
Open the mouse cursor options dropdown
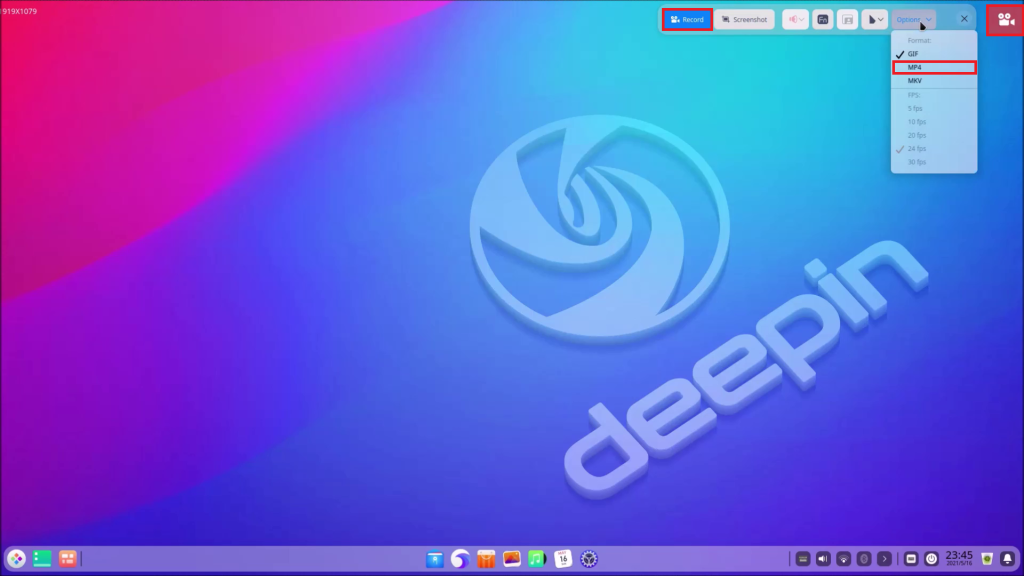point(874,19)
